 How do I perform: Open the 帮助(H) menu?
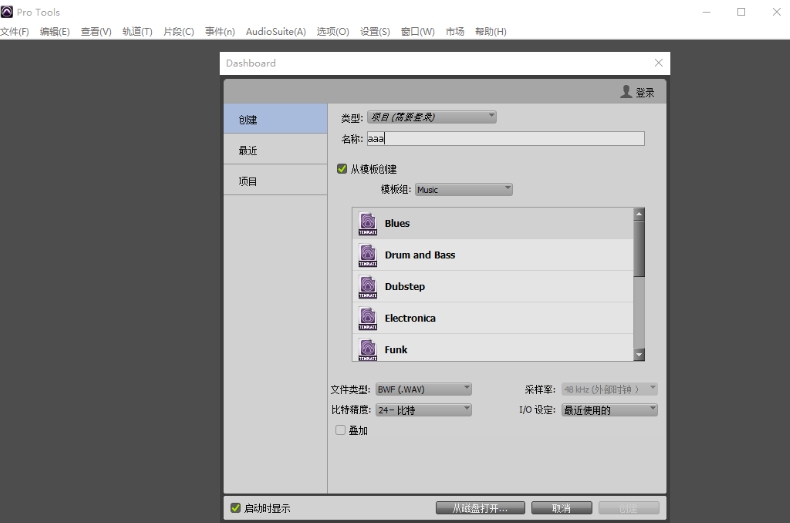click(x=490, y=32)
